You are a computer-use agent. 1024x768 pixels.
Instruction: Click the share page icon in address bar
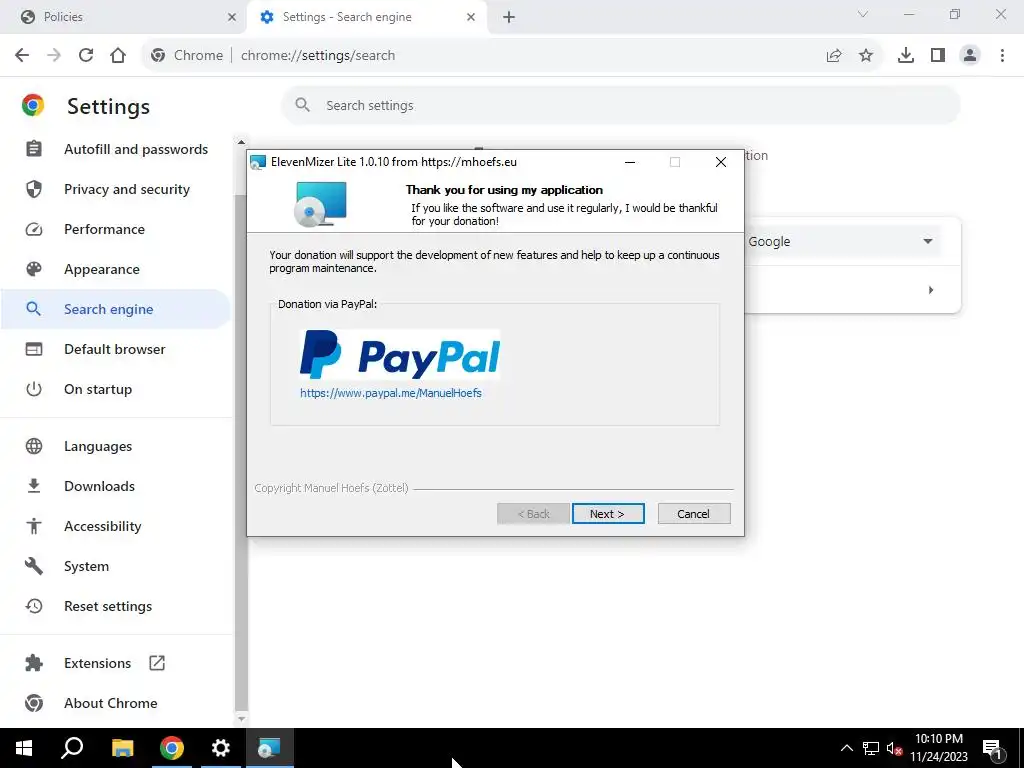coord(834,56)
